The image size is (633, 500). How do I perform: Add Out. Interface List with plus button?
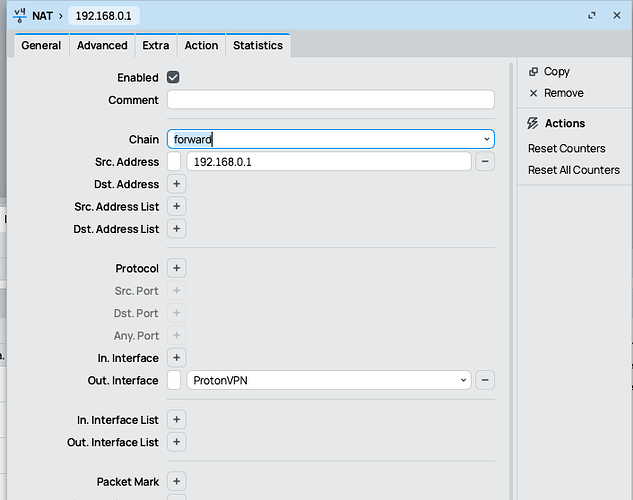176,442
